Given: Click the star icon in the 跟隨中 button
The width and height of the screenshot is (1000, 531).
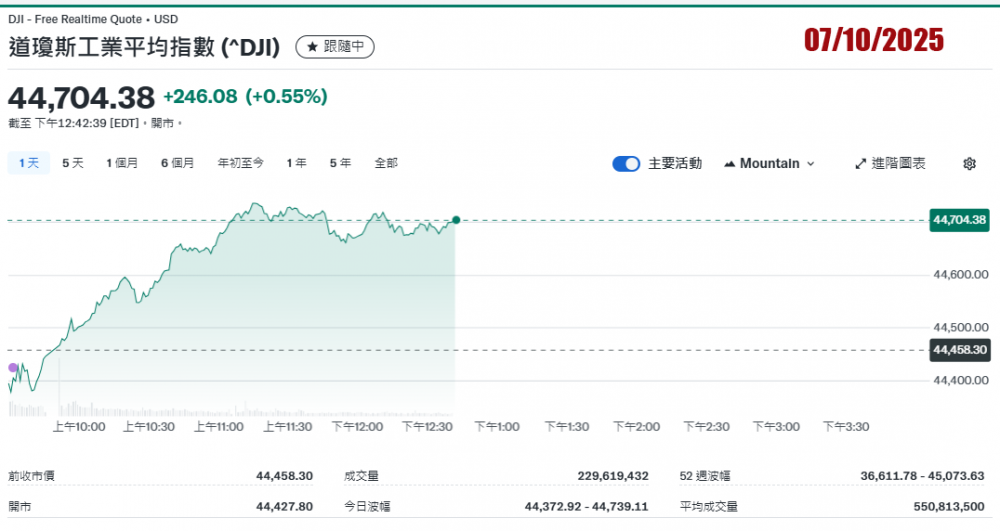Looking at the screenshot, I should [312, 47].
